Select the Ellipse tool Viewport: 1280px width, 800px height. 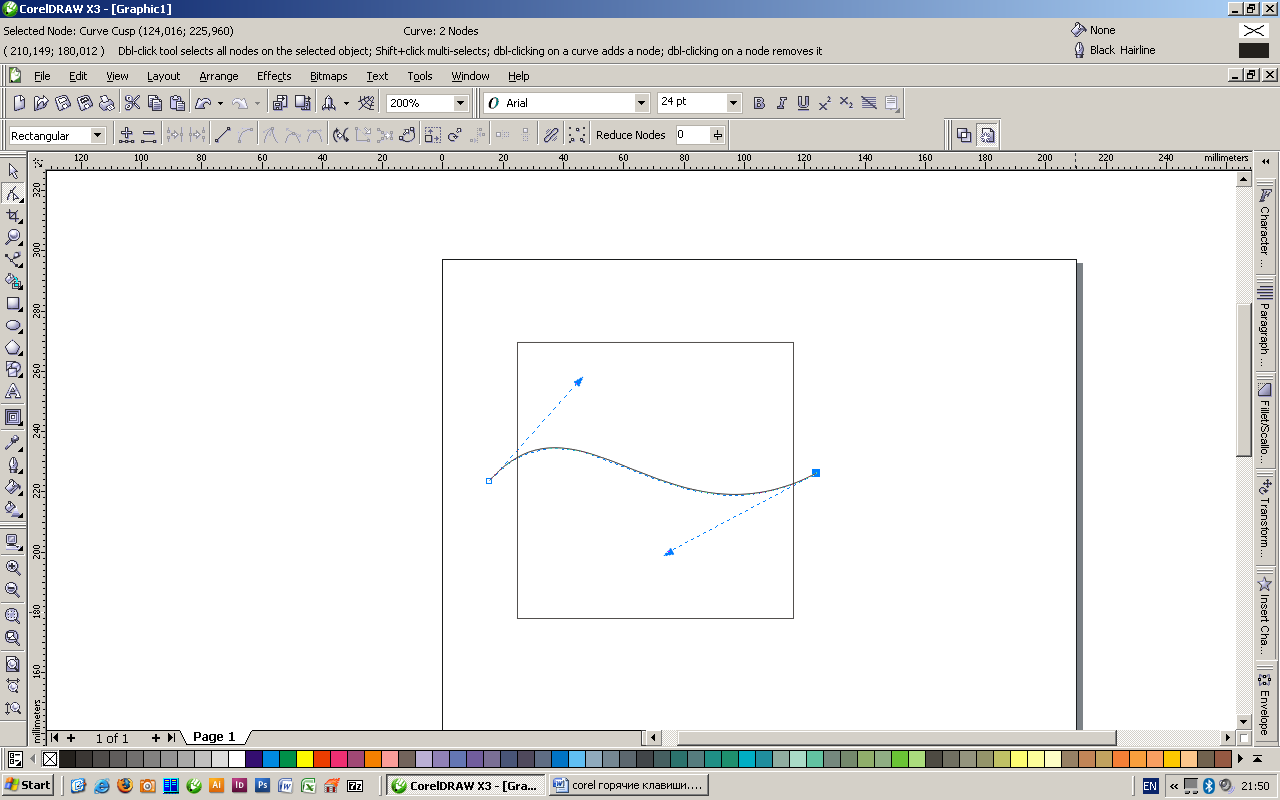pyautogui.click(x=13, y=325)
